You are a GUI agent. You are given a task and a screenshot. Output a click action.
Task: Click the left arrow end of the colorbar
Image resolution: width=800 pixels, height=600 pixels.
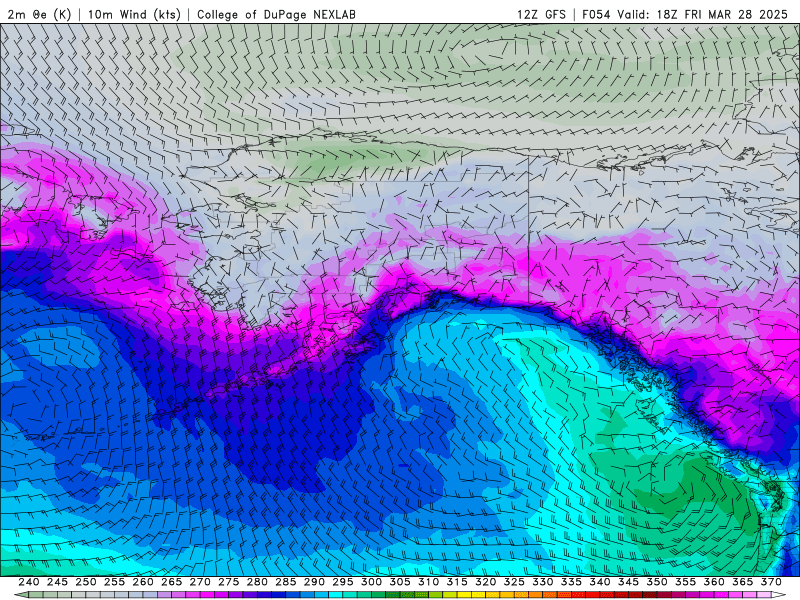[x=21, y=595]
